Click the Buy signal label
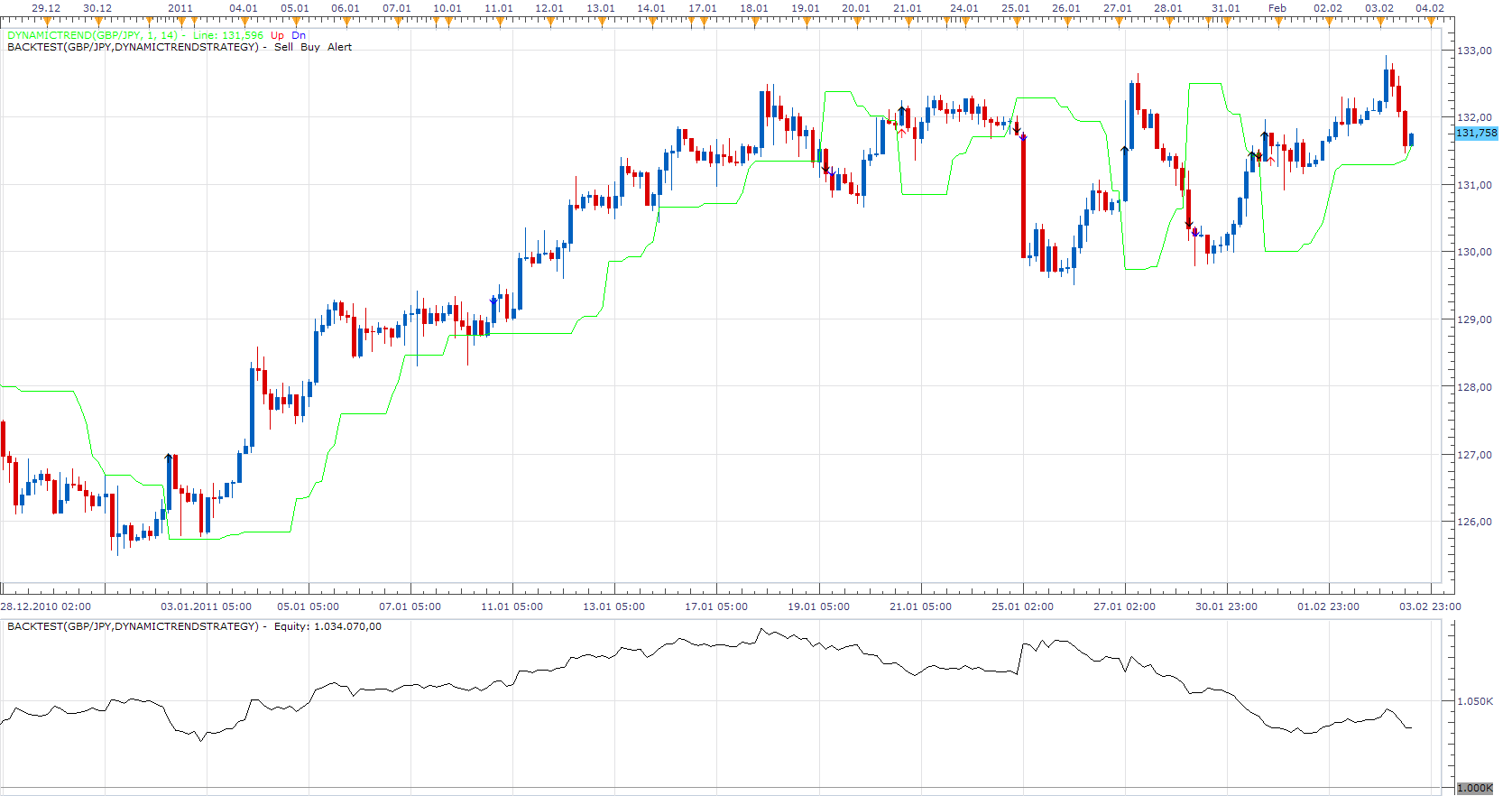 tap(310, 47)
